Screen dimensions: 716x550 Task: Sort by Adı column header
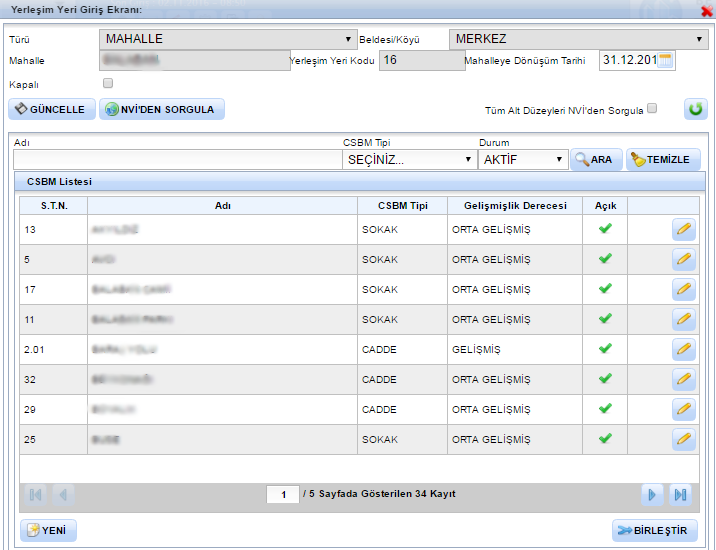[x=222, y=206]
